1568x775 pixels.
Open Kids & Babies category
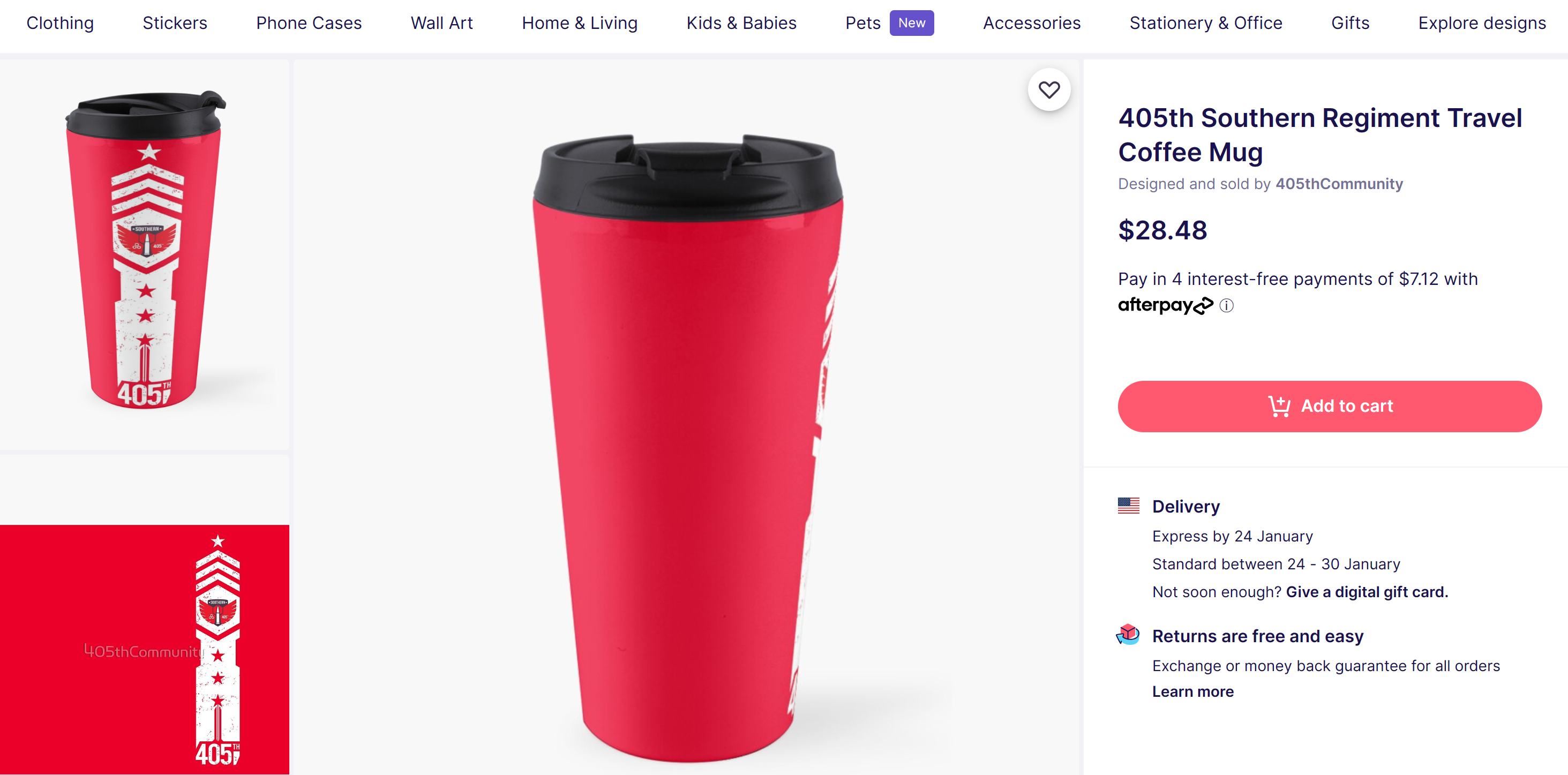pos(741,23)
